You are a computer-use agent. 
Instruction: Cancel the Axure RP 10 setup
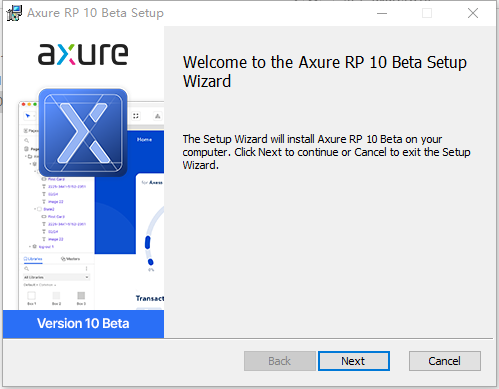[445, 361]
